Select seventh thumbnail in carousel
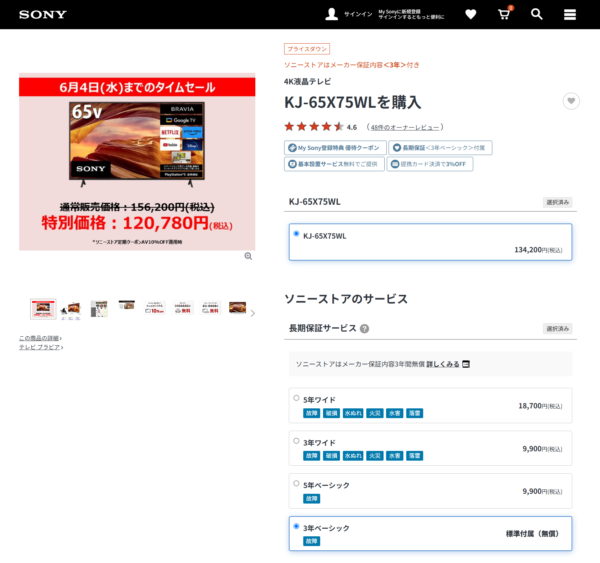Viewport: 600px width, 563px height. pyautogui.click(x=210, y=308)
